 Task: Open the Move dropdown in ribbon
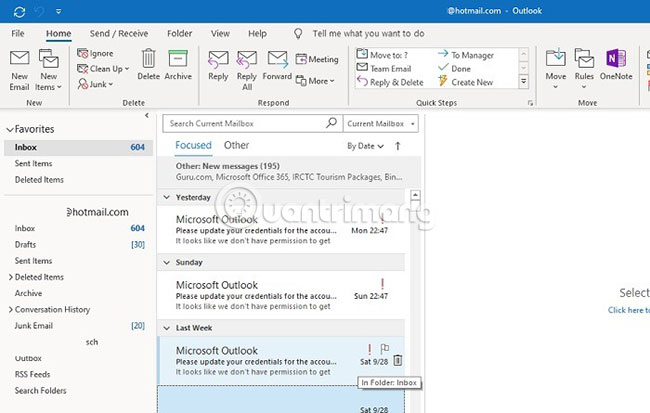[555, 68]
